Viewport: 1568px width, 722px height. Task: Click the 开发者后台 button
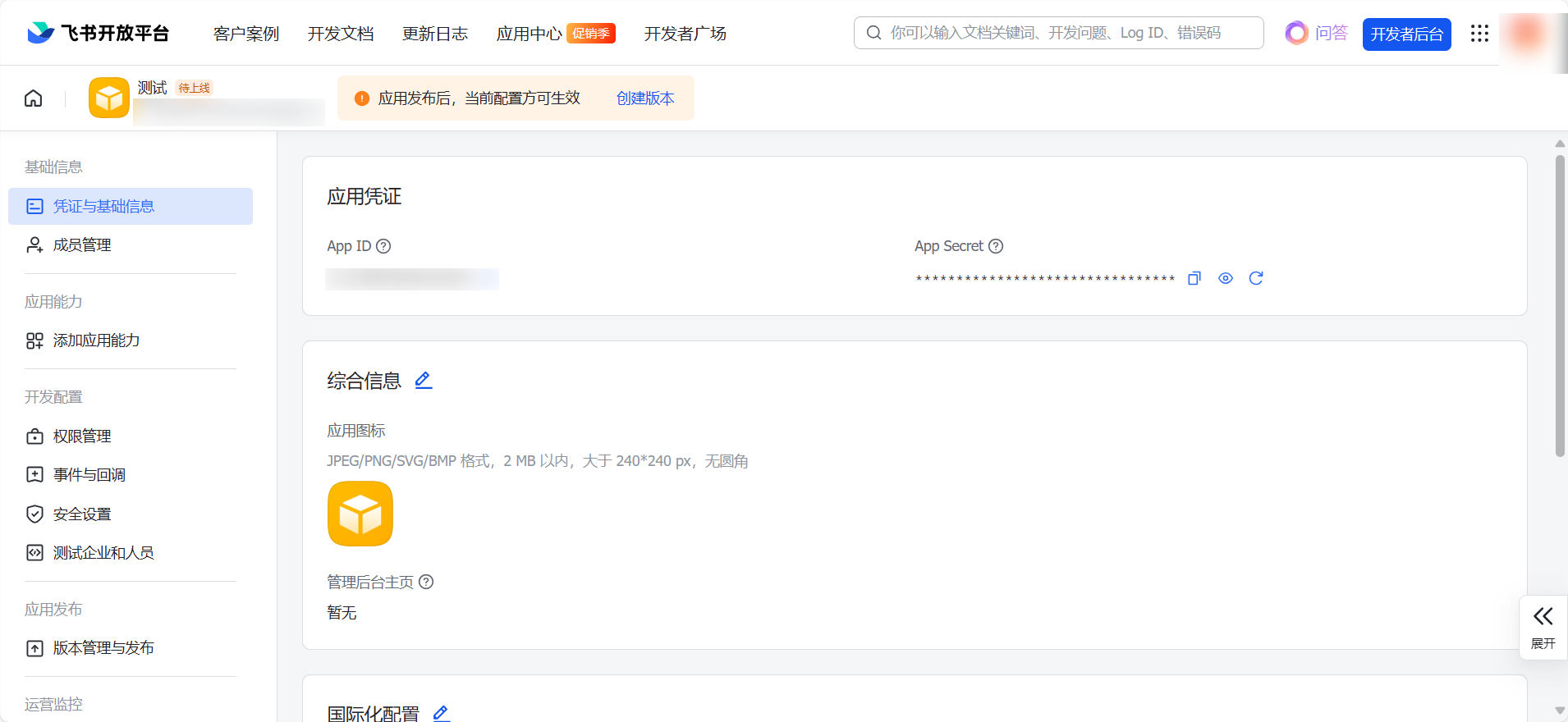1407,34
